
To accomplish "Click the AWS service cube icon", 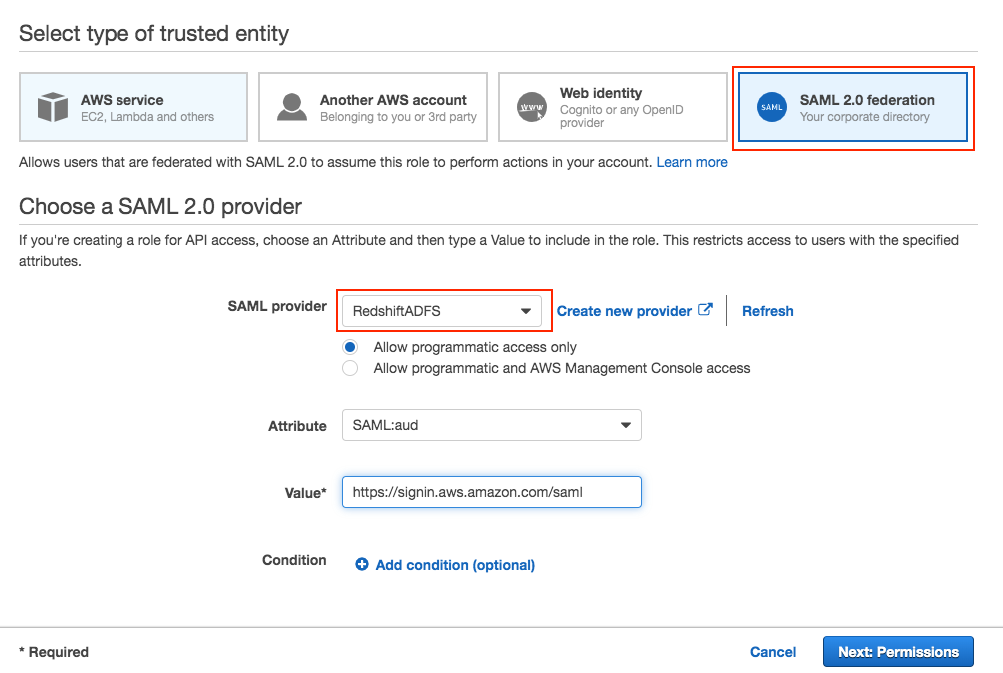I will pos(52,107).
